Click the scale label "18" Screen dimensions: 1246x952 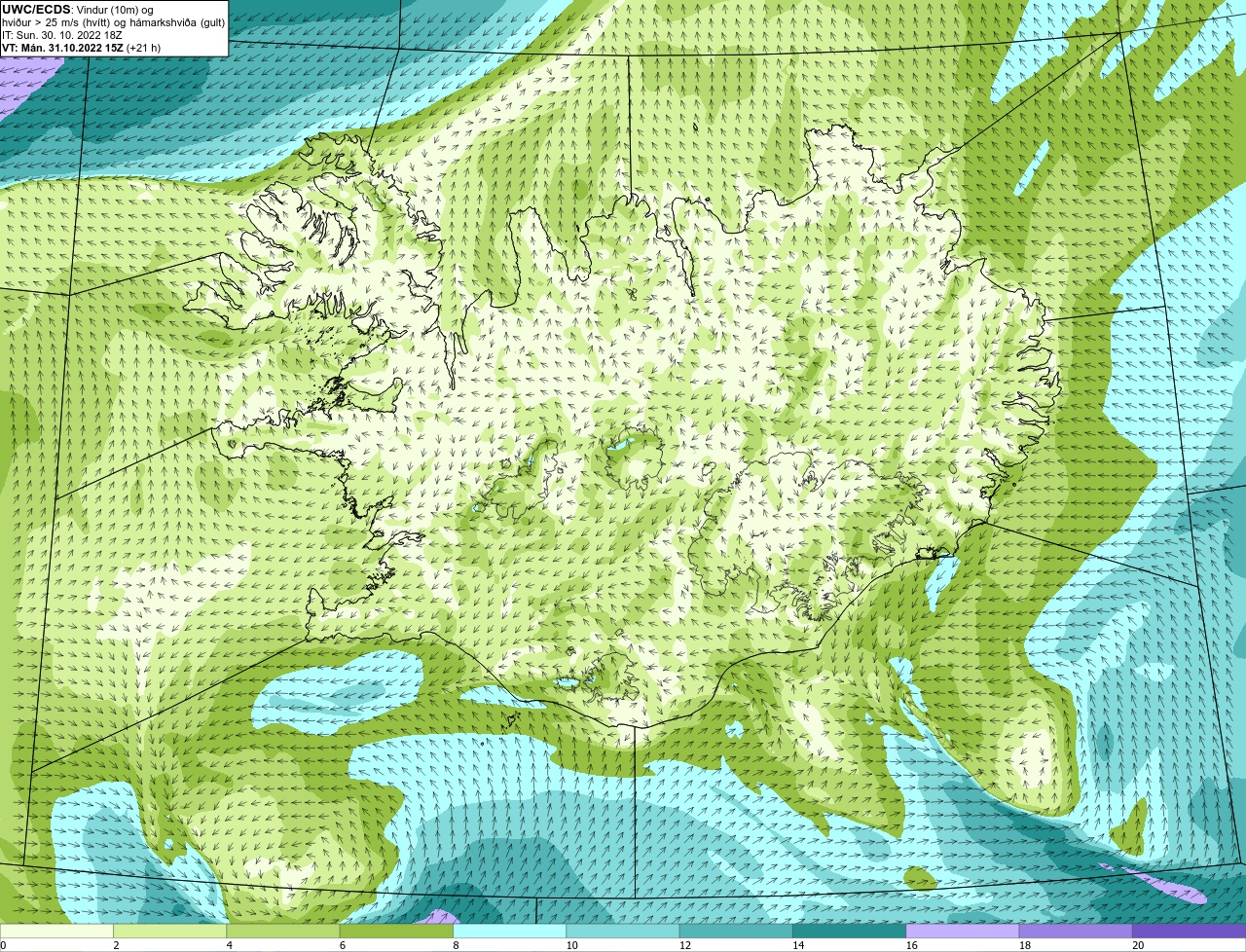(x=1025, y=945)
